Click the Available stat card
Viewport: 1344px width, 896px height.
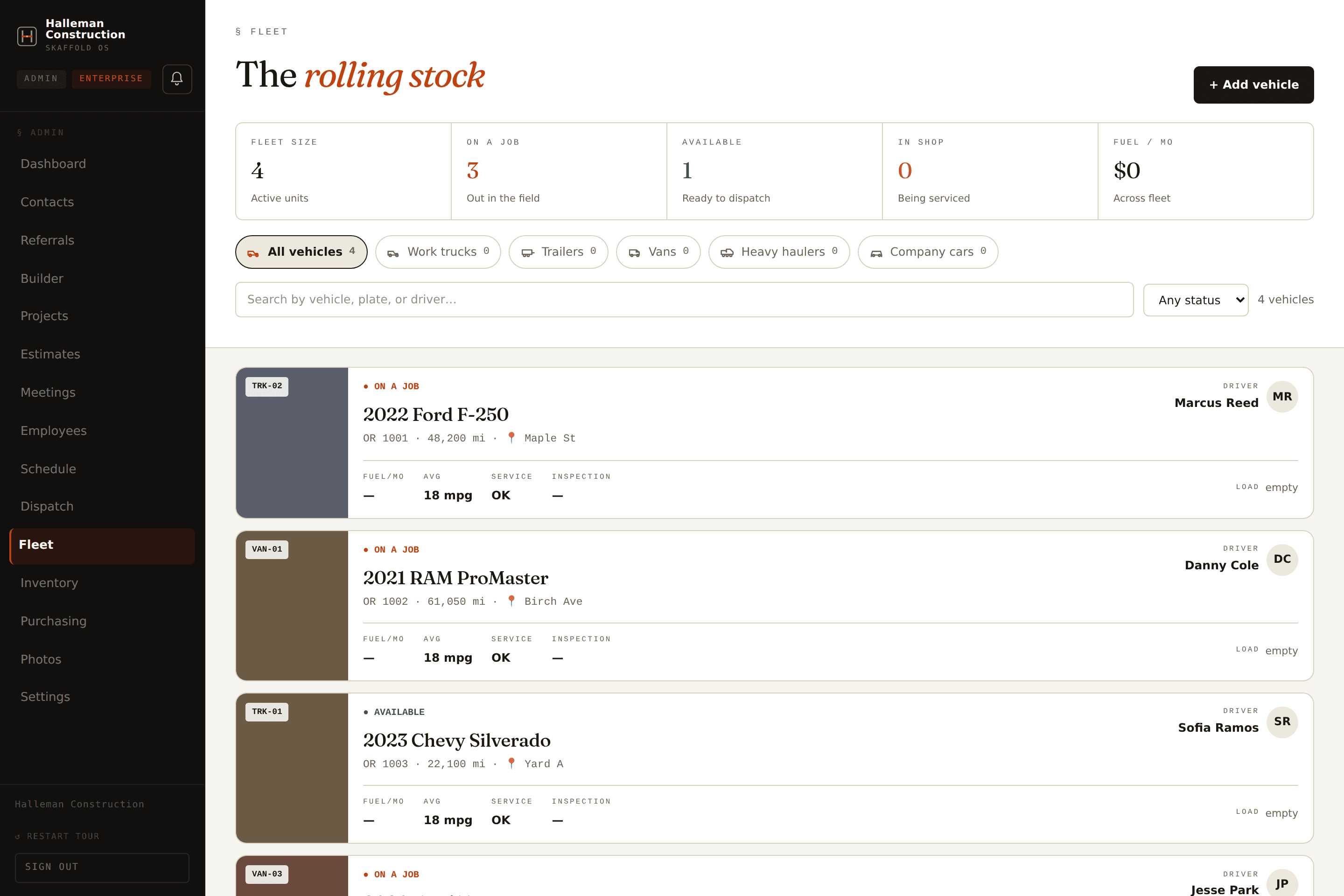pos(774,171)
